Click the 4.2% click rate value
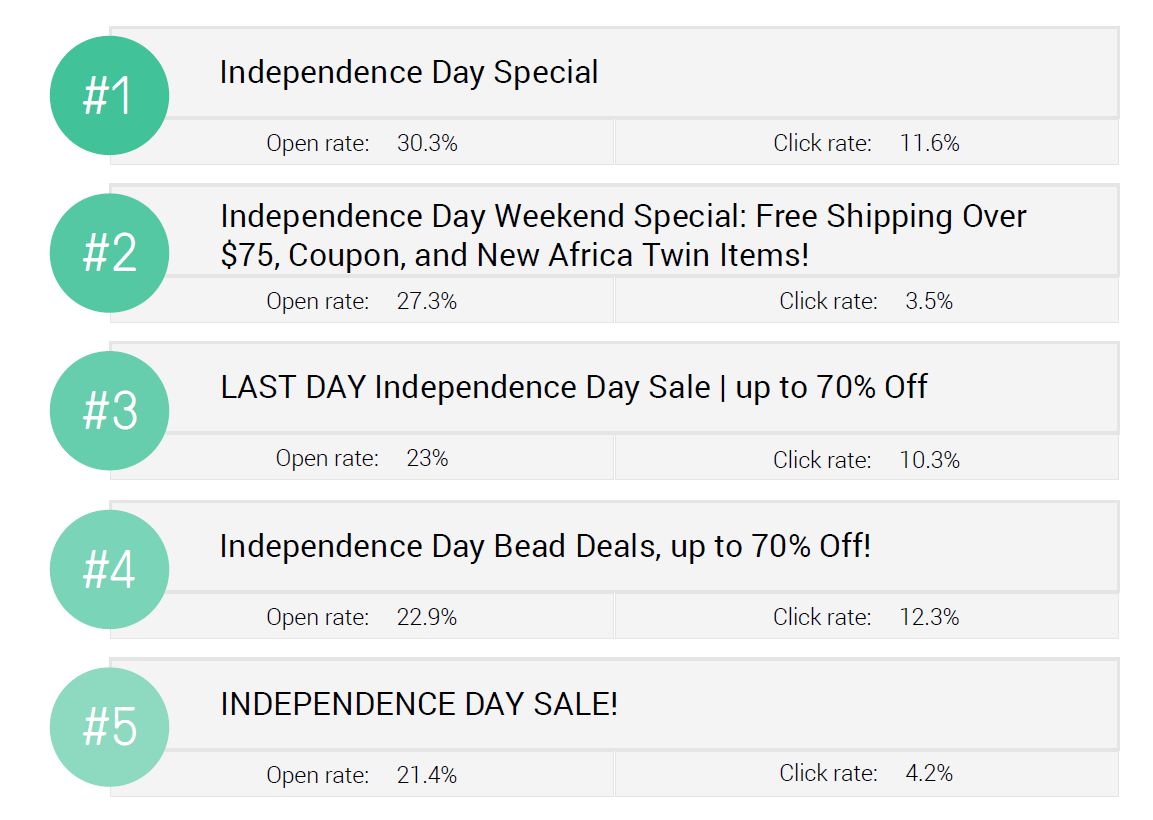Screen dimensions: 1153x820 929,773
